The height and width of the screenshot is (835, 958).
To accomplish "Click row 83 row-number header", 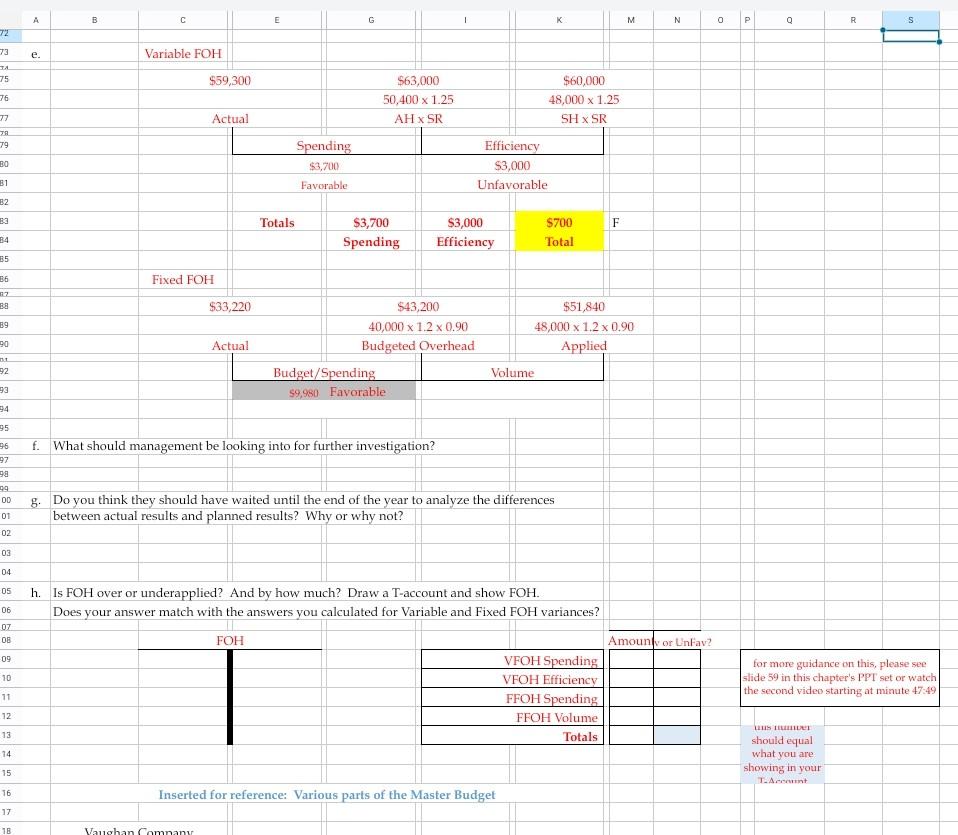I will pos(9,222).
